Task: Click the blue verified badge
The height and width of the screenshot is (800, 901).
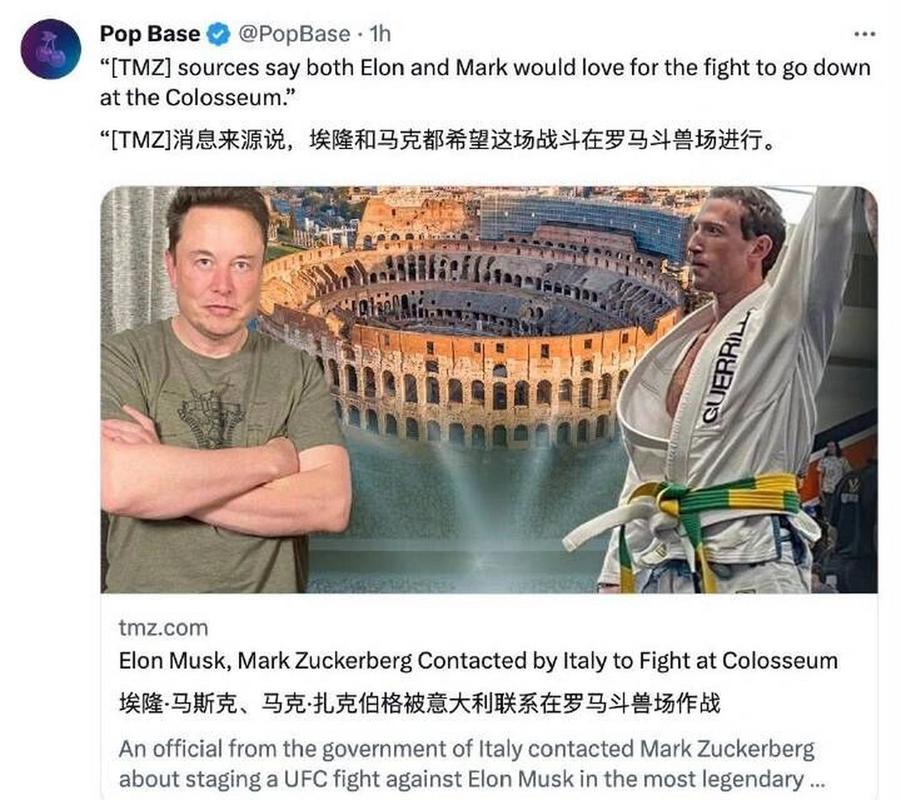Action: tap(219, 34)
